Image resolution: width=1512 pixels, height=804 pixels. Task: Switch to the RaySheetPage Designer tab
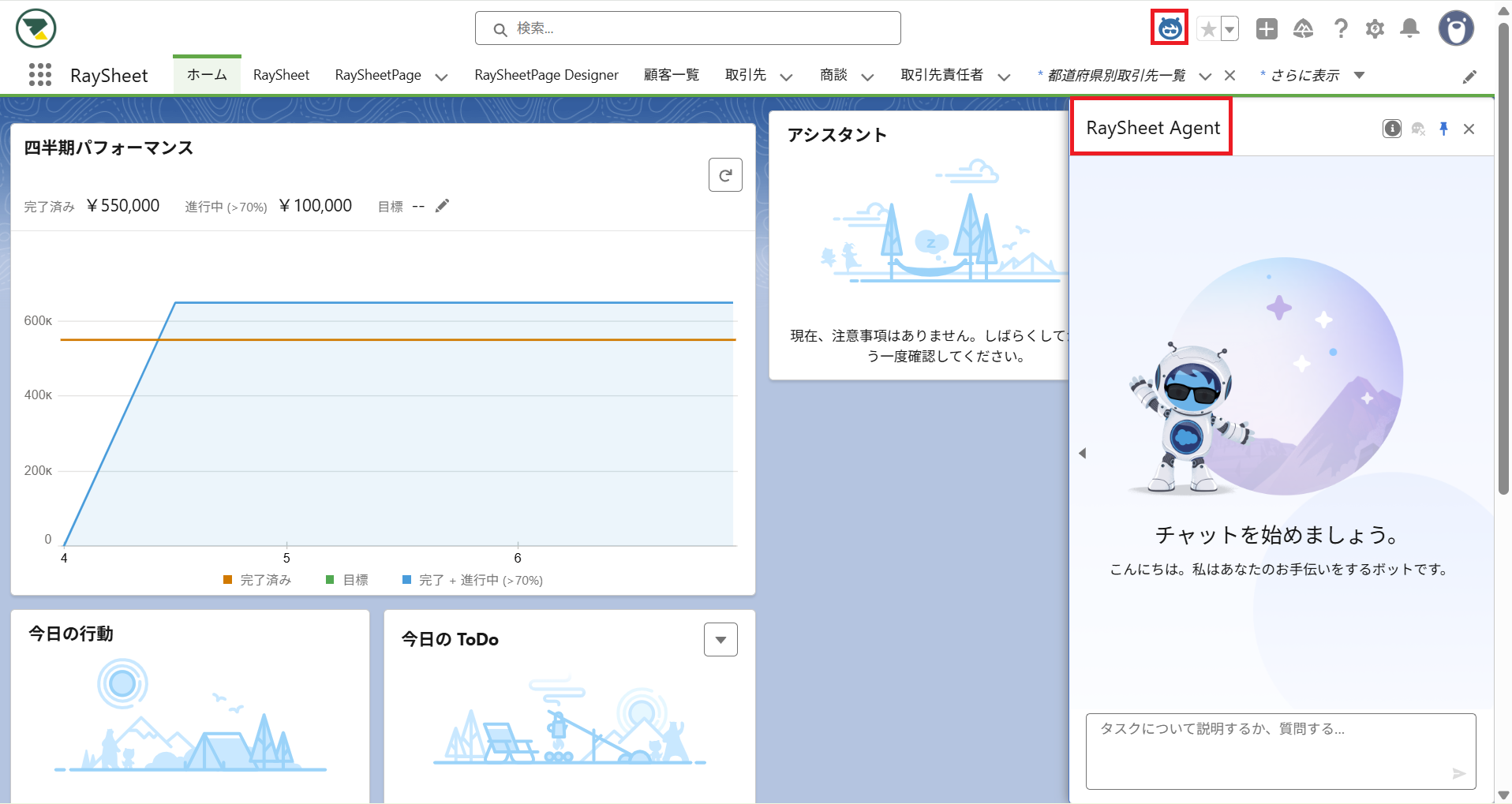(x=546, y=75)
